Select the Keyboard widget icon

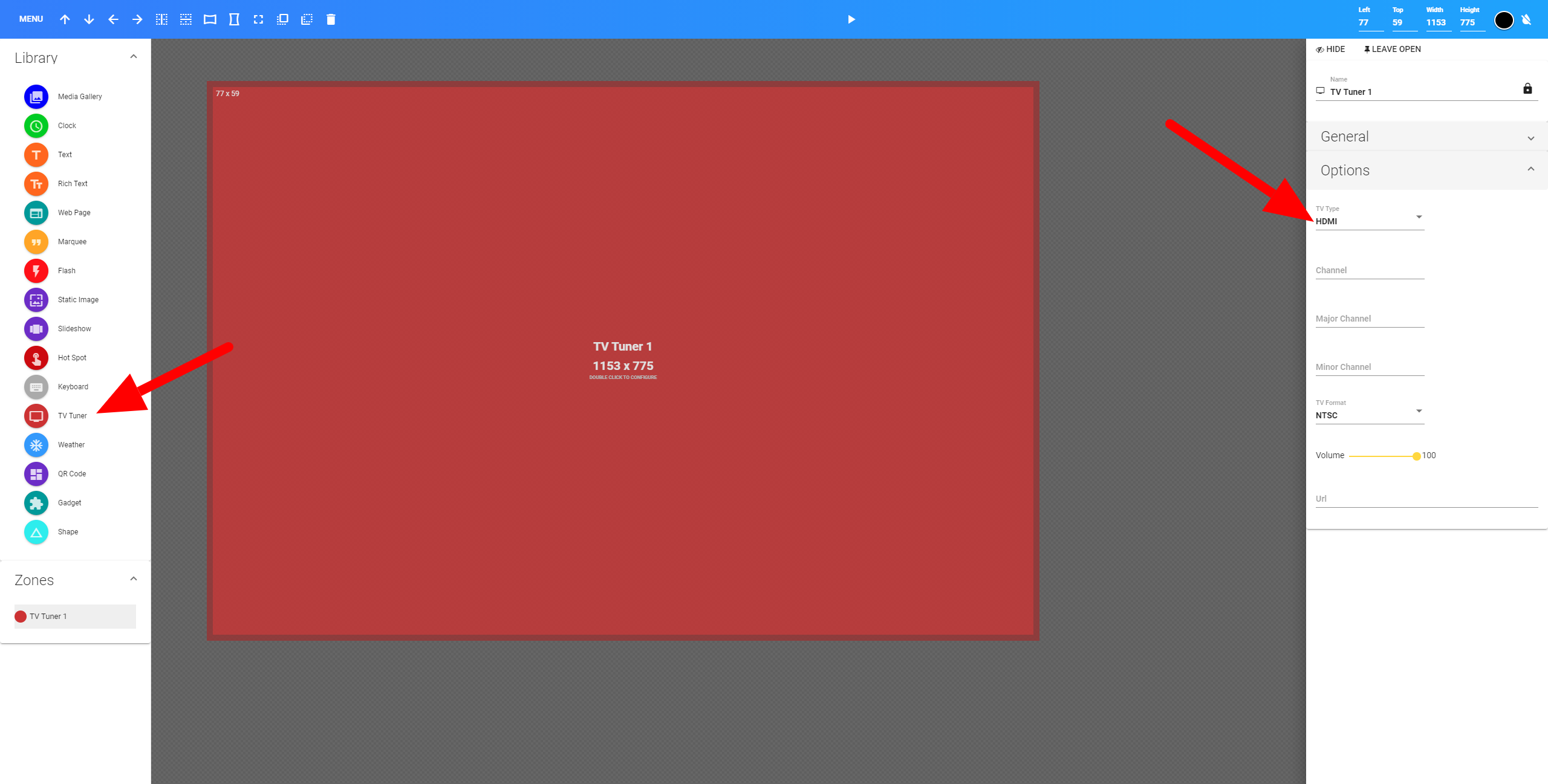36,387
